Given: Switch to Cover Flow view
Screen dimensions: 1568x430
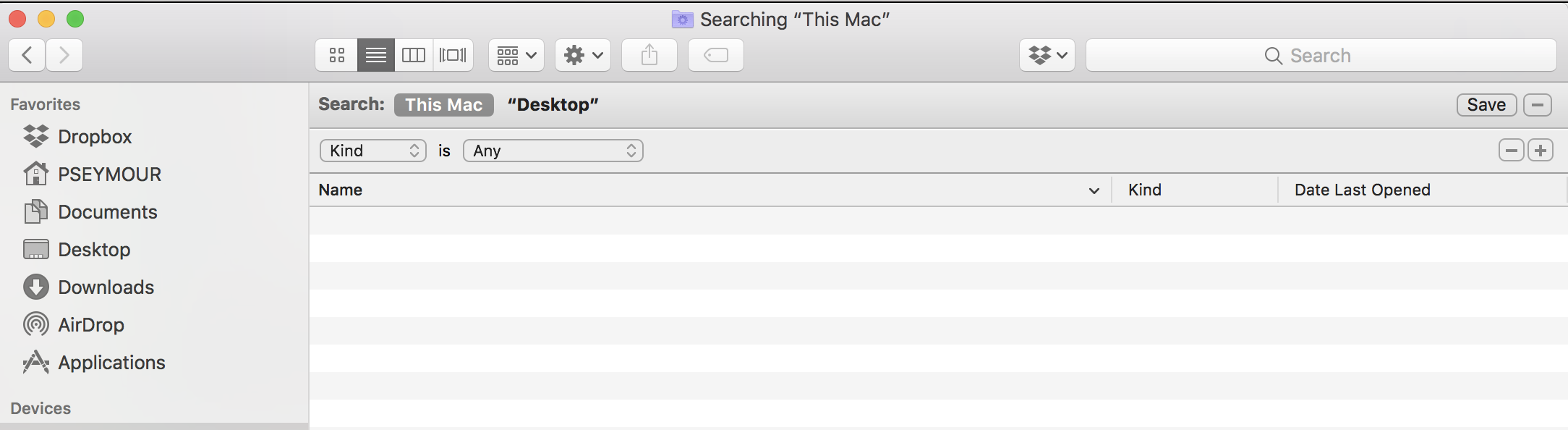Looking at the screenshot, I should coord(453,55).
